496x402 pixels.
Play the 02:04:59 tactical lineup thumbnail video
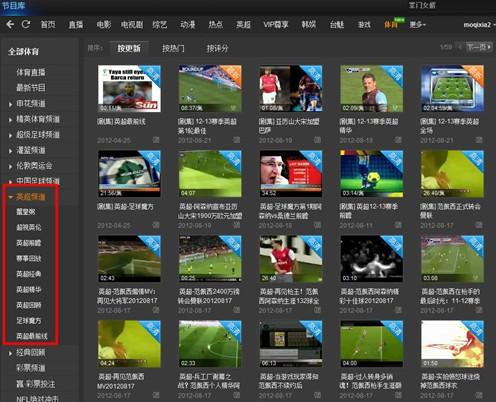452,88
